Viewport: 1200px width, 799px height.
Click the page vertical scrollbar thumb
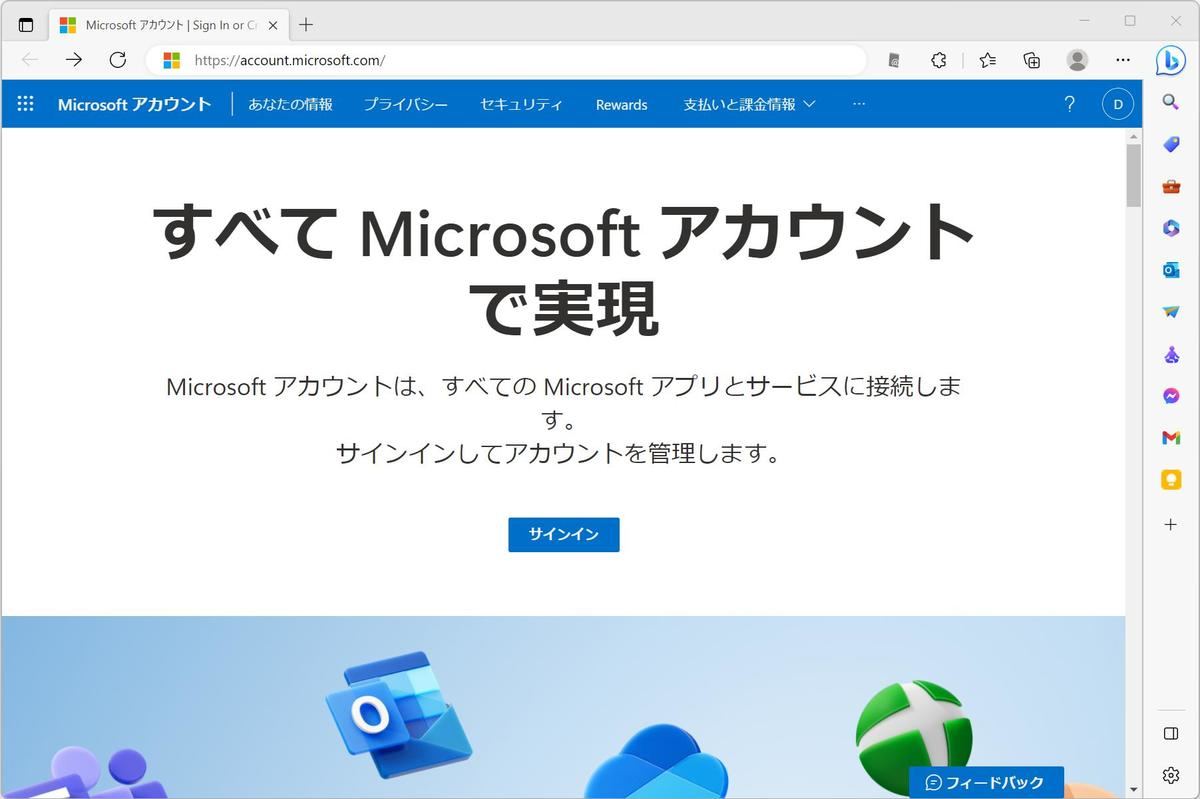coord(1133,175)
